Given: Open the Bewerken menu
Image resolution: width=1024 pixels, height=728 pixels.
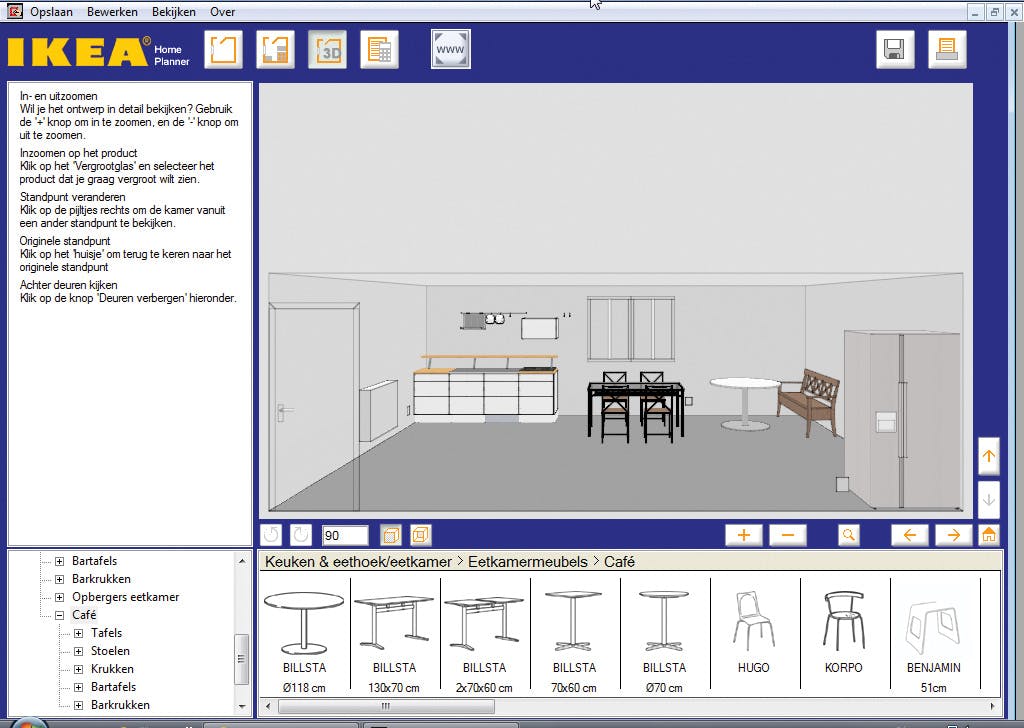Looking at the screenshot, I should (x=112, y=12).
